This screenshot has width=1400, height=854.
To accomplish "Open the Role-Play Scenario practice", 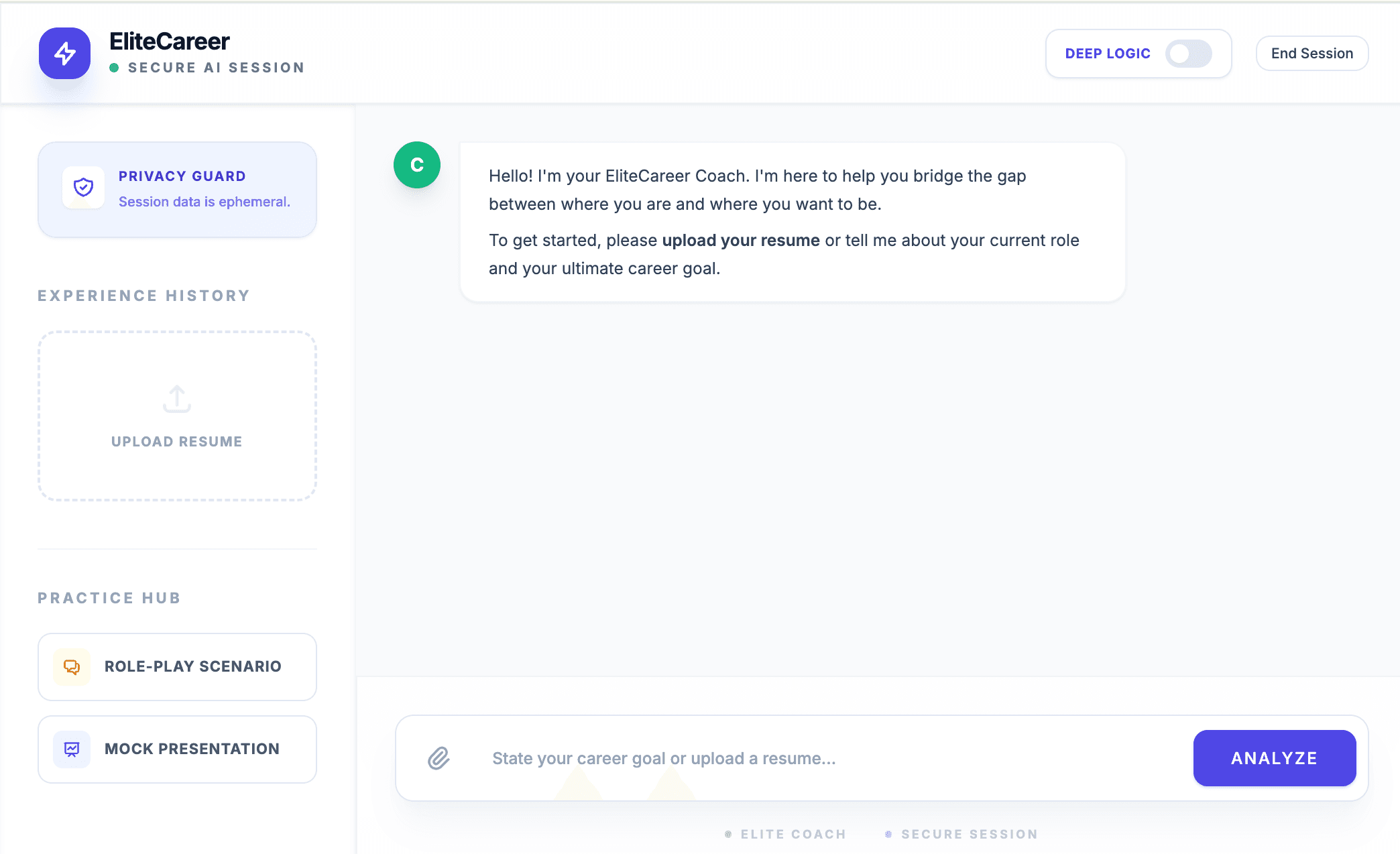I will click(192, 667).
